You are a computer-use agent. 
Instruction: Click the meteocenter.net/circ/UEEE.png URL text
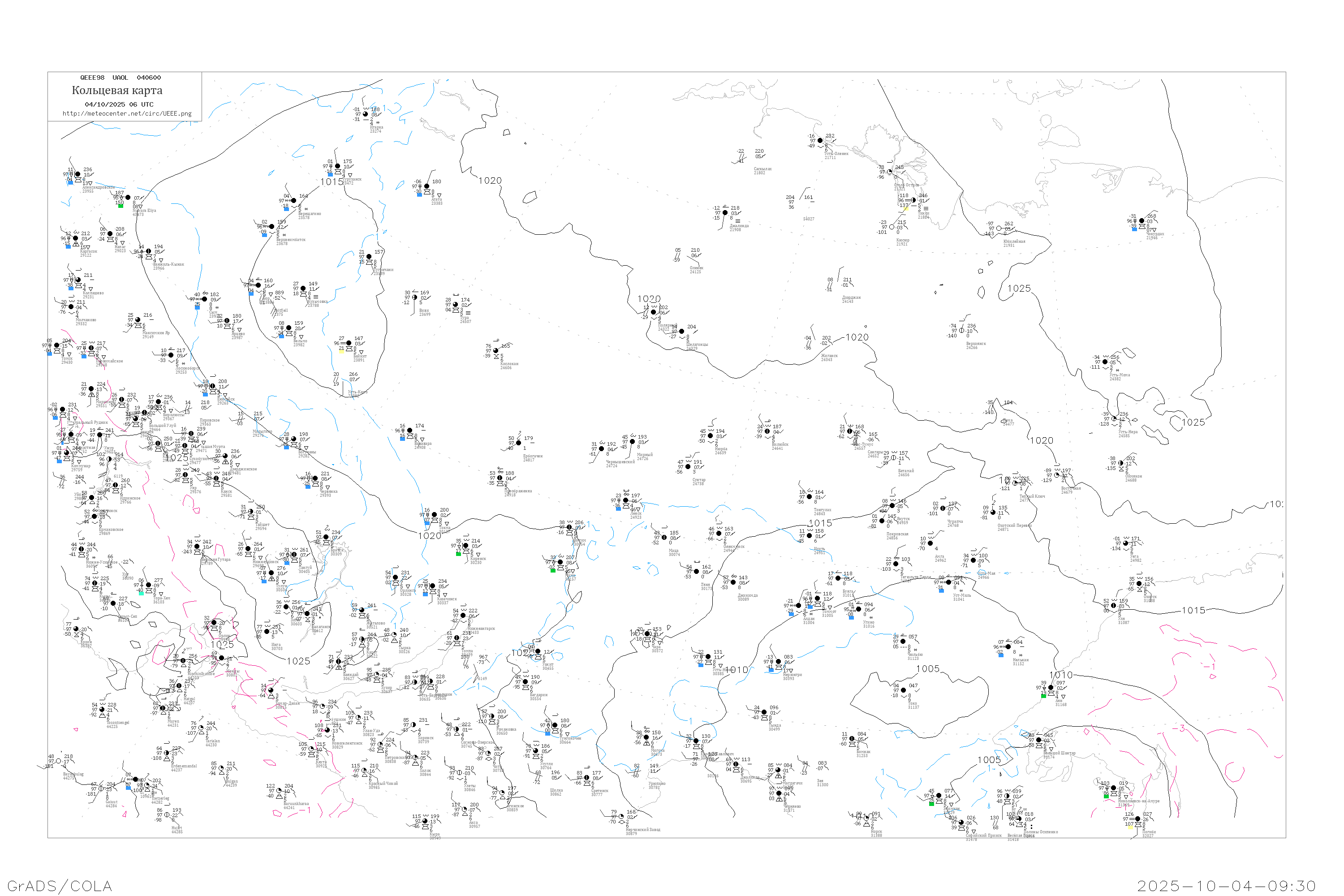click(127, 114)
